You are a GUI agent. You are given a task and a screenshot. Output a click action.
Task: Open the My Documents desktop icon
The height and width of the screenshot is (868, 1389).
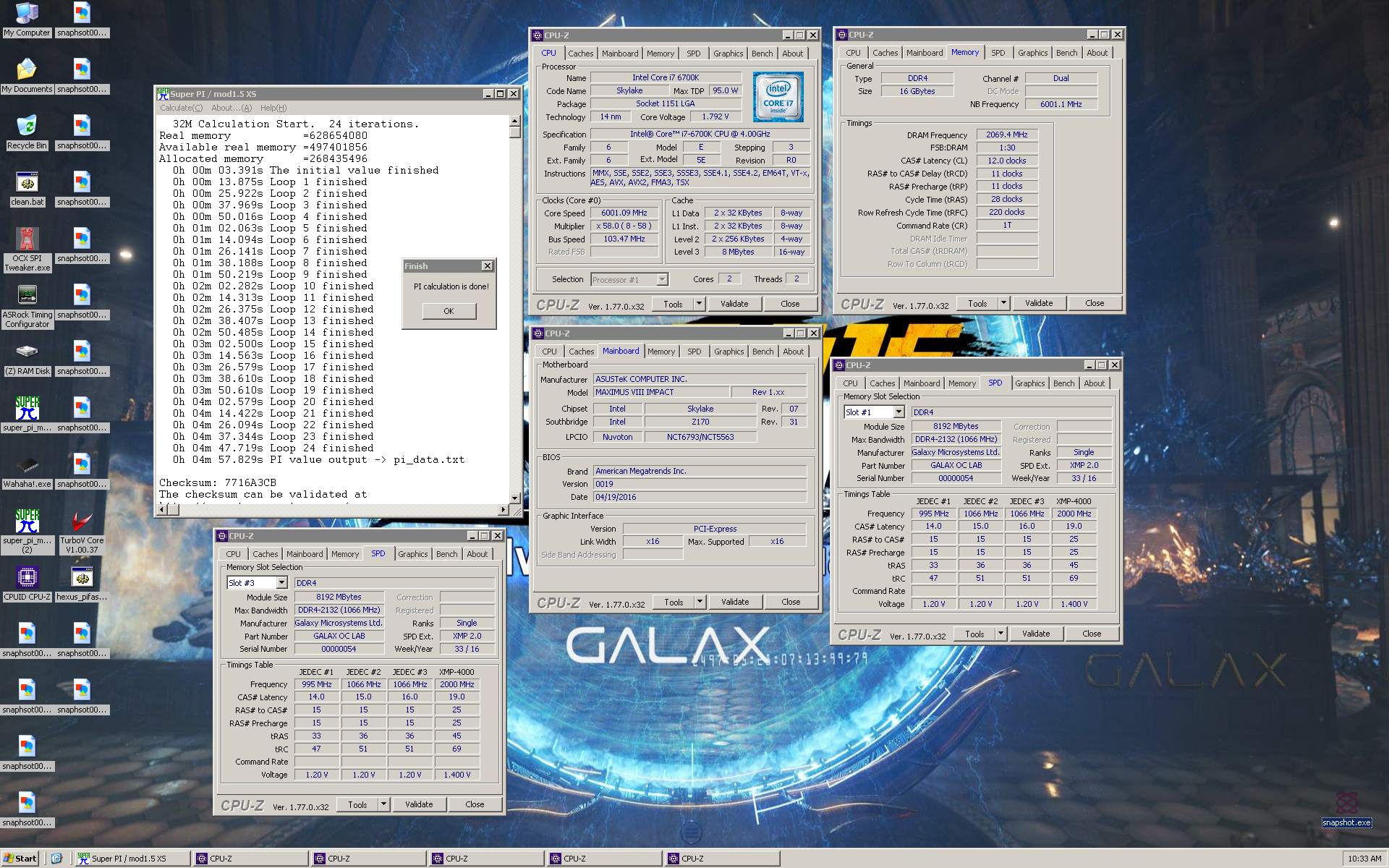[x=27, y=76]
